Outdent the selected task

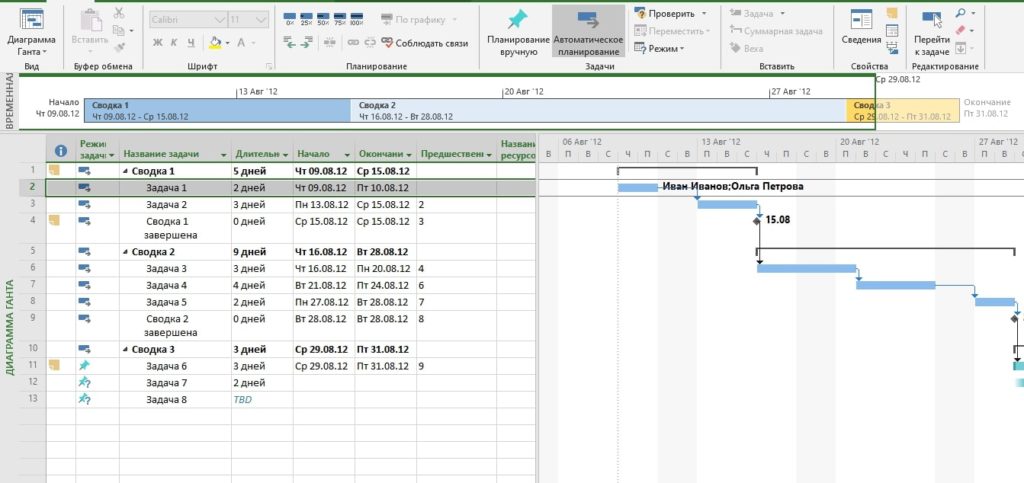tap(290, 42)
